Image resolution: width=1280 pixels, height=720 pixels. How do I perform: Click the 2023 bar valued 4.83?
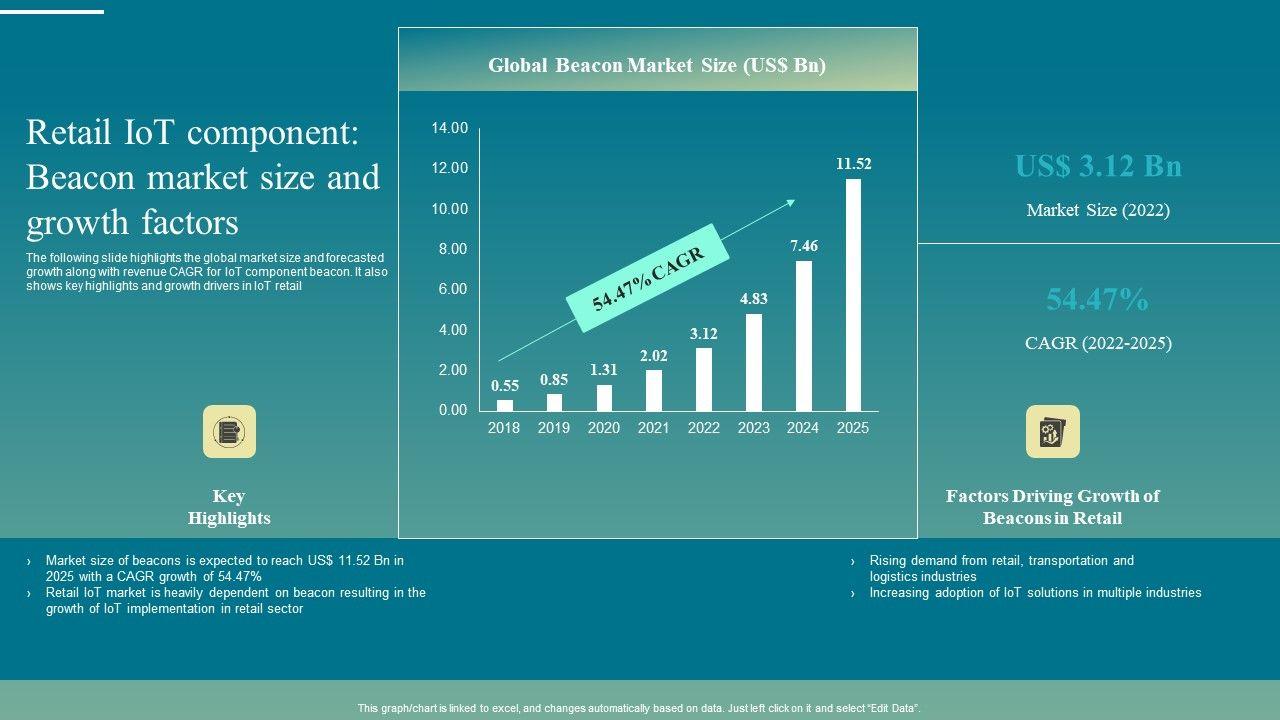click(x=754, y=362)
